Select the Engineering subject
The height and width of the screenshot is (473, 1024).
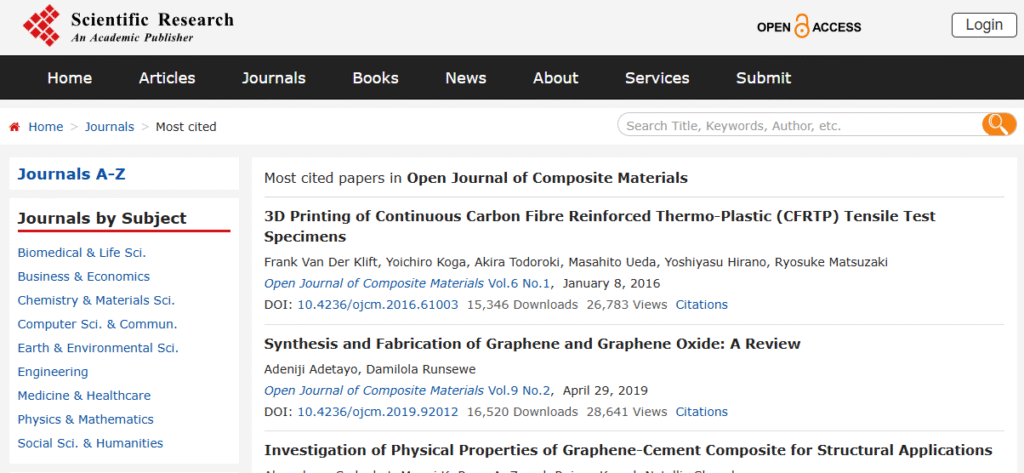point(53,372)
